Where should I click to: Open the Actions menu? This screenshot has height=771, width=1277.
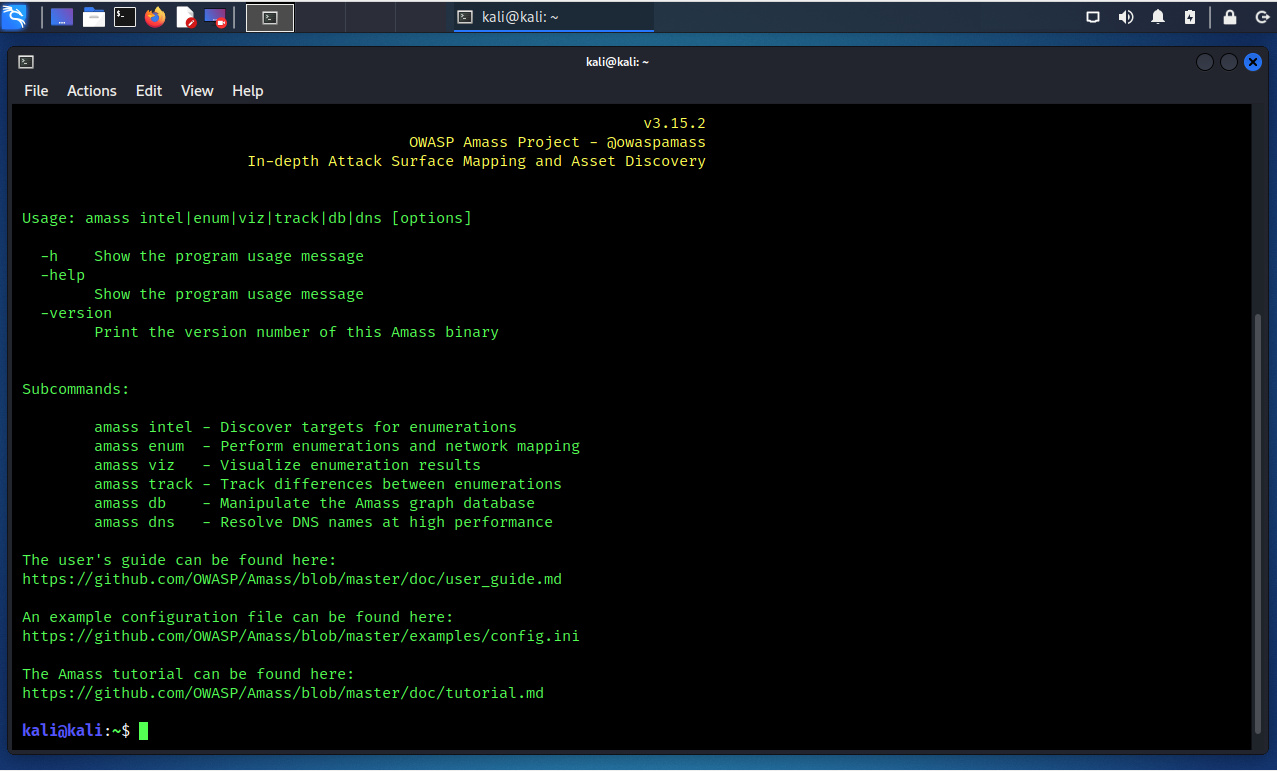click(x=92, y=91)
